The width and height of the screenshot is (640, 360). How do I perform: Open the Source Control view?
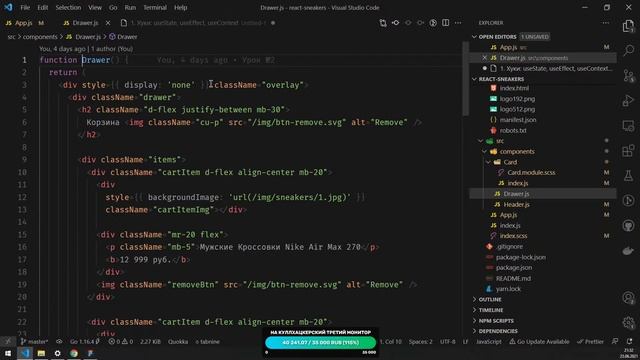629,76
